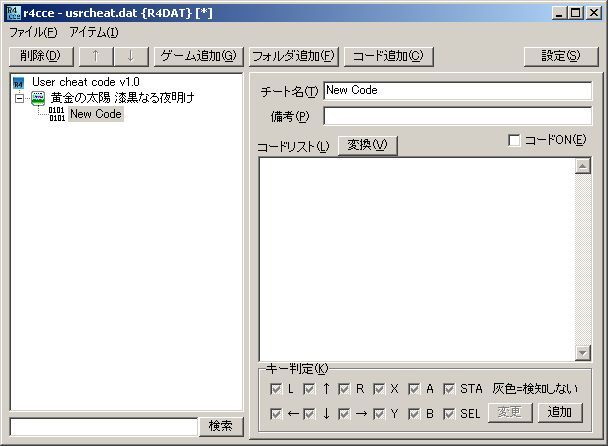Viewport: 608px width, 446px height.
Task: Click the 削除(D) delete button
Action: [x=41, y=56]
